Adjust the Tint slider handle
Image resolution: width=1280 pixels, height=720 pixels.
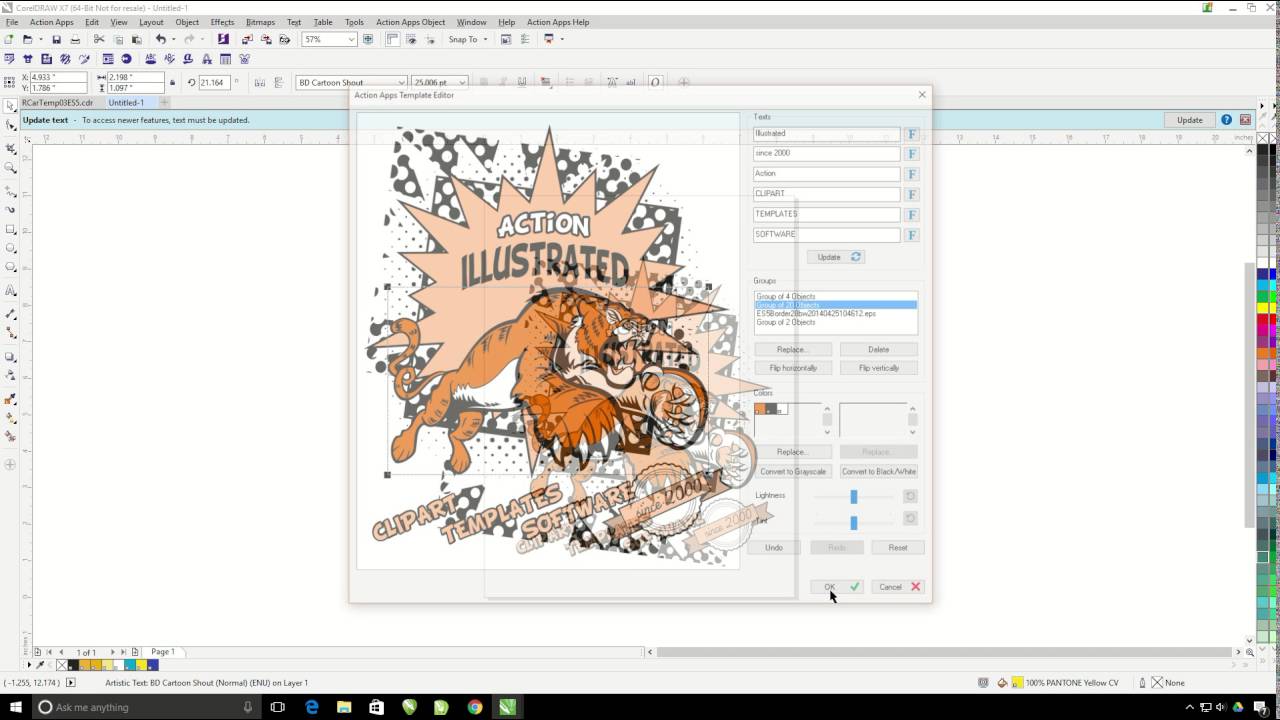[x=854, y=522]
